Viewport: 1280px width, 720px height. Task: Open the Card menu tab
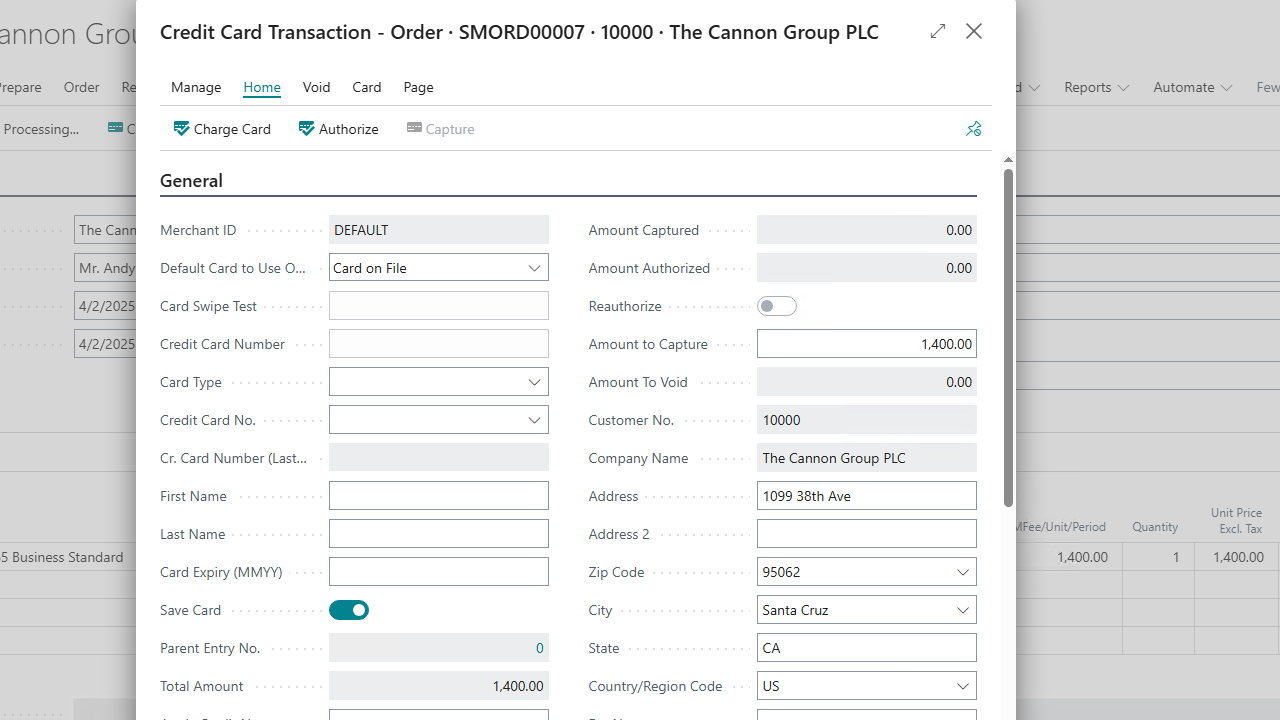(x=366, y=87)
